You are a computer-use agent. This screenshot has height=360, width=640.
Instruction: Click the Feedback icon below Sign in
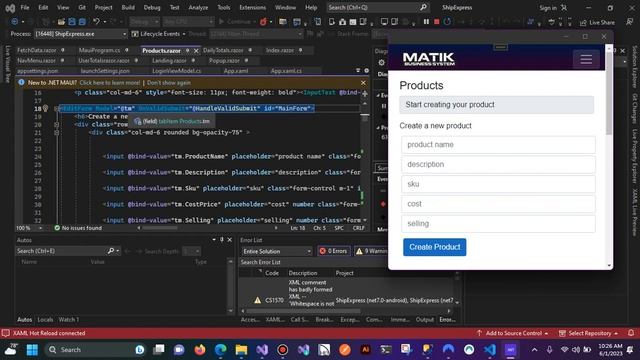[x=629, y=22]
